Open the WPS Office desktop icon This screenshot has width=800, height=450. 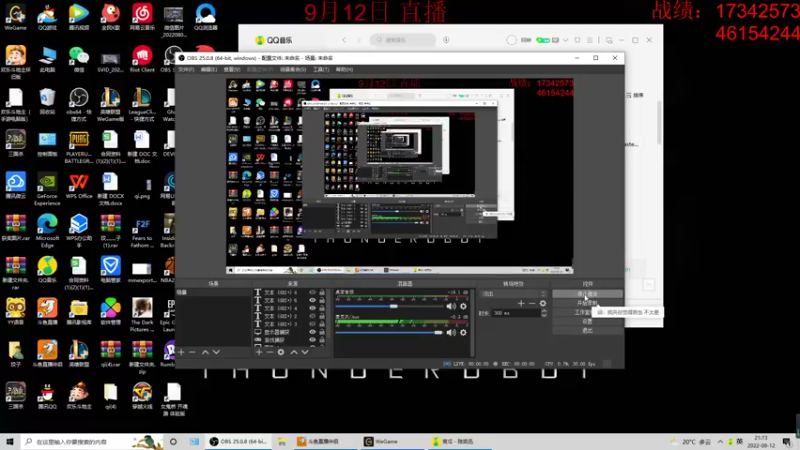[79, 186]
